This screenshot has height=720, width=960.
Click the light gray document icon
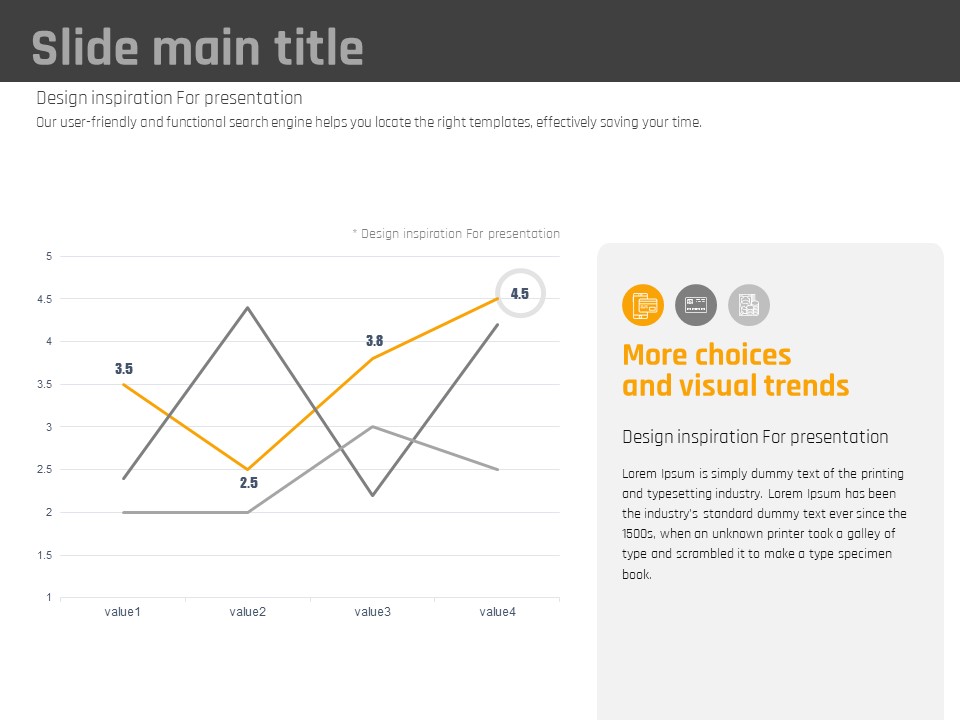tap(749, 305)
